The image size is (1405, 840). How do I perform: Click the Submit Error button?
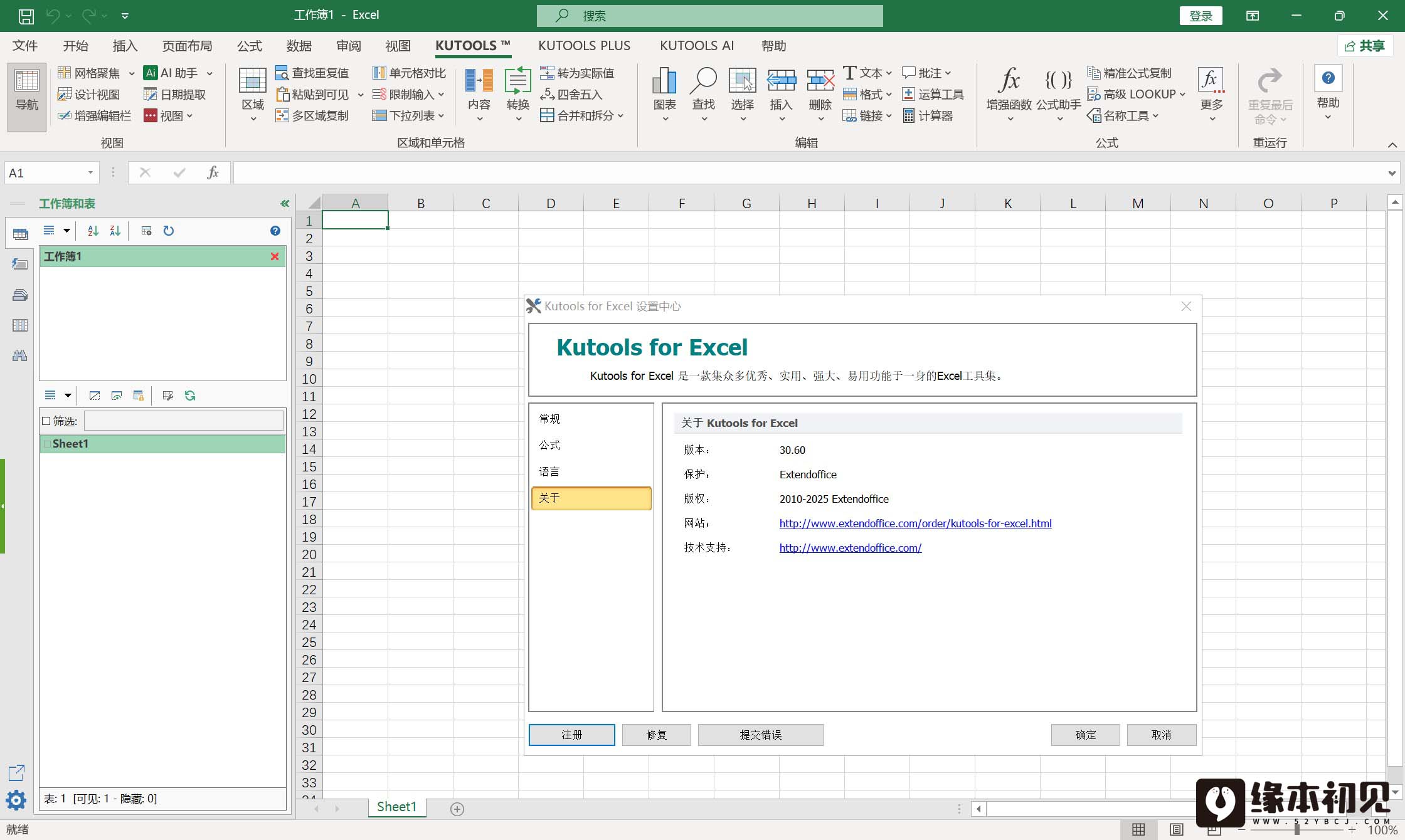[760, 735]
